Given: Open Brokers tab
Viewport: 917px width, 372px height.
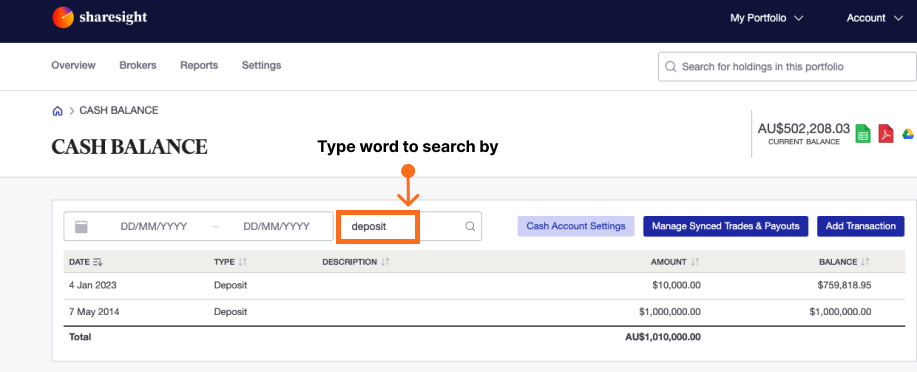Looking at the screenshot, I should (x=138, y=66).
